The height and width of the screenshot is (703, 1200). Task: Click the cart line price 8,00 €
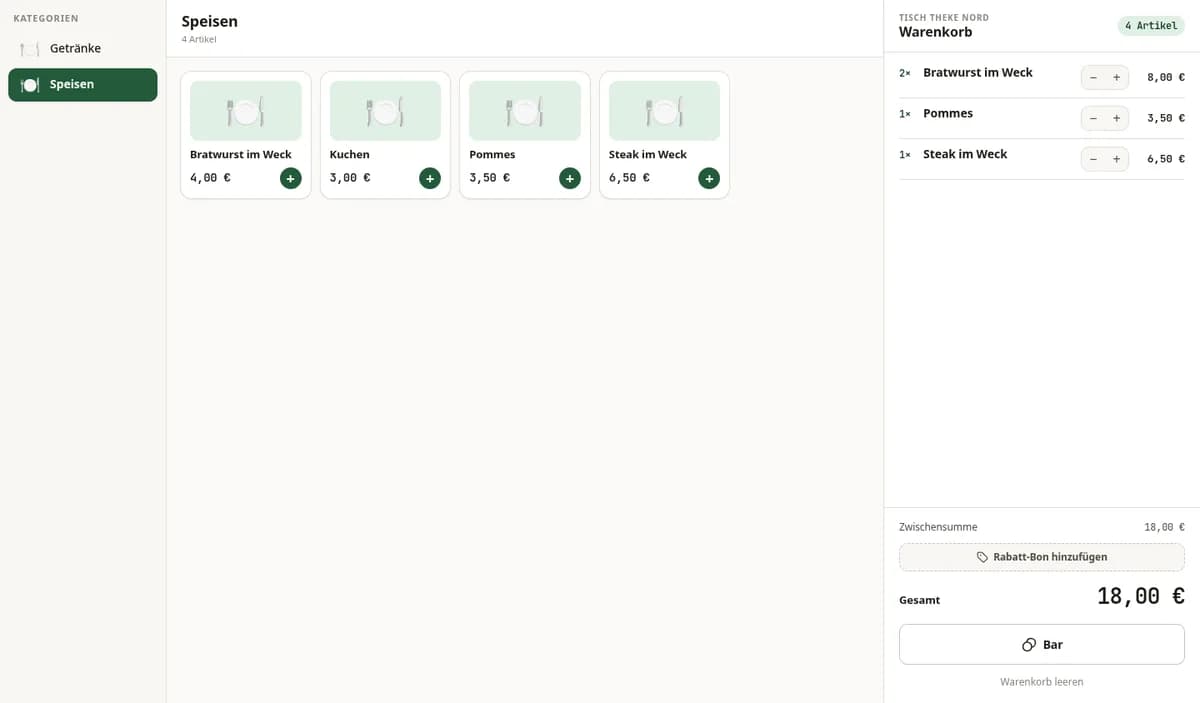point(1166,77)
